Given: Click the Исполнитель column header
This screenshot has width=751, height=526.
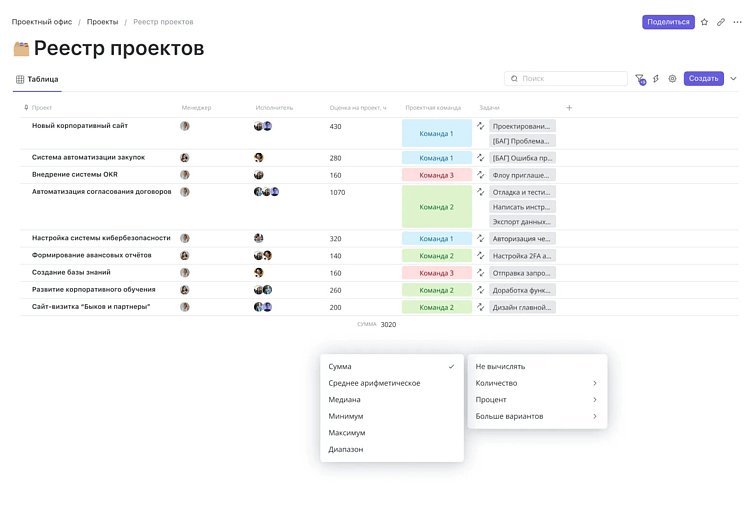Looking at the screenshot, I should [274, 108].
